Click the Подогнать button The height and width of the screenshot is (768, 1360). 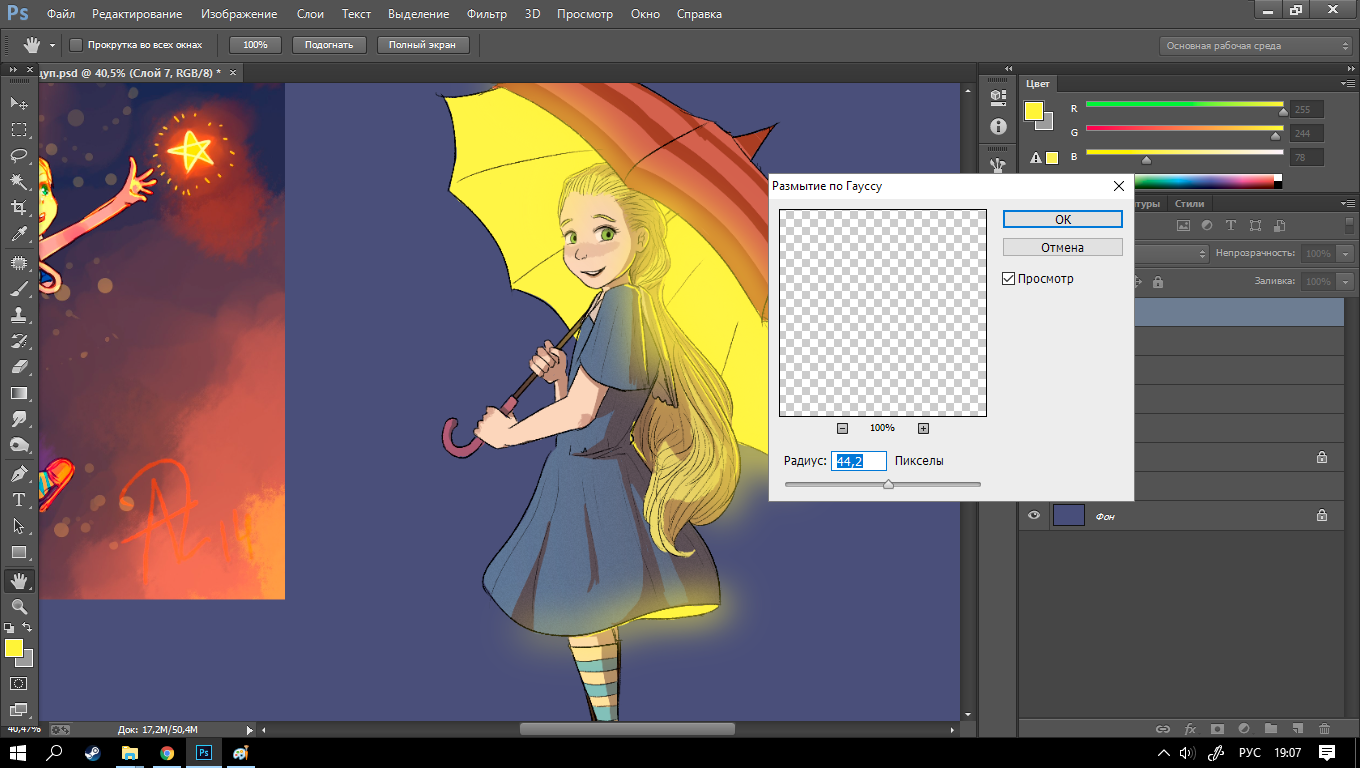coord(329,45)
